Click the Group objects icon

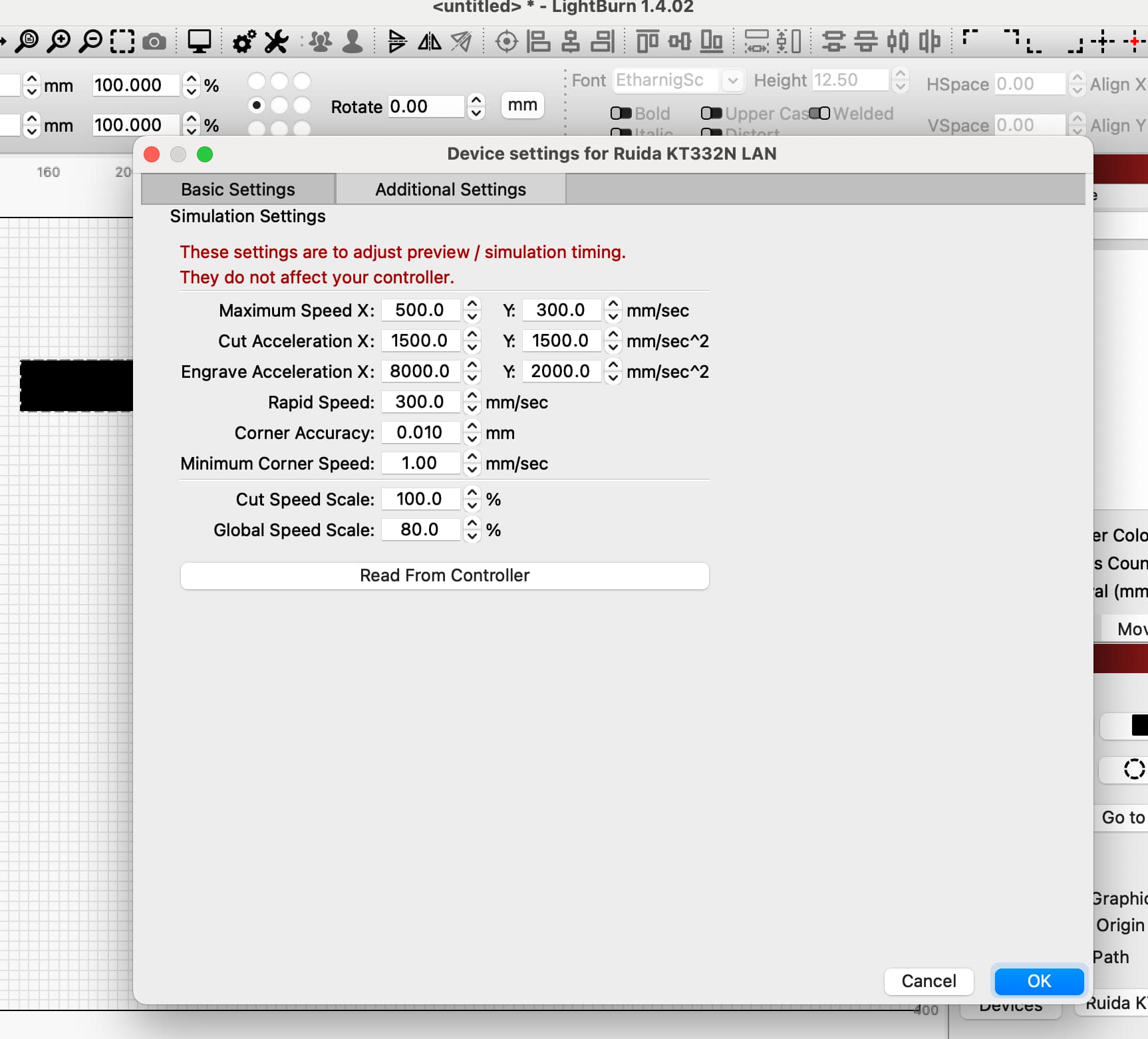[x=321, y=41]
